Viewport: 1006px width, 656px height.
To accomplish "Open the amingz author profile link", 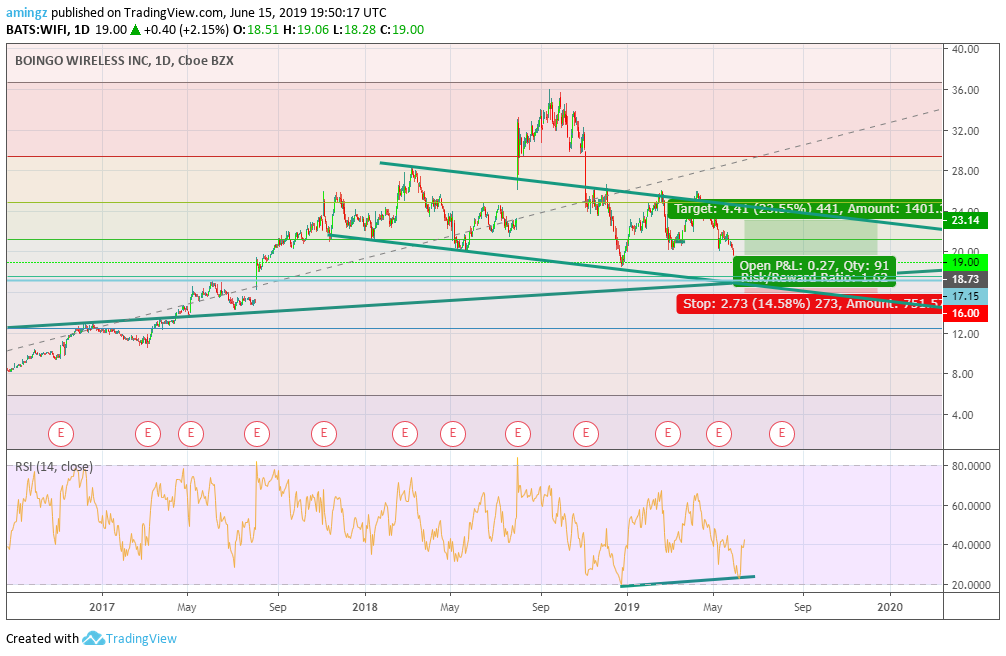I will [27, 13].
